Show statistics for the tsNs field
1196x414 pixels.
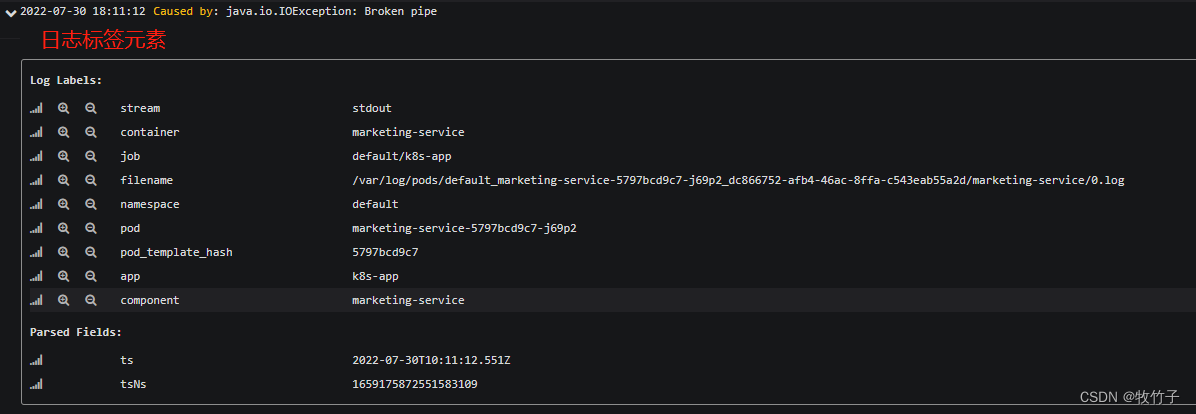click(x=36, y=384)
